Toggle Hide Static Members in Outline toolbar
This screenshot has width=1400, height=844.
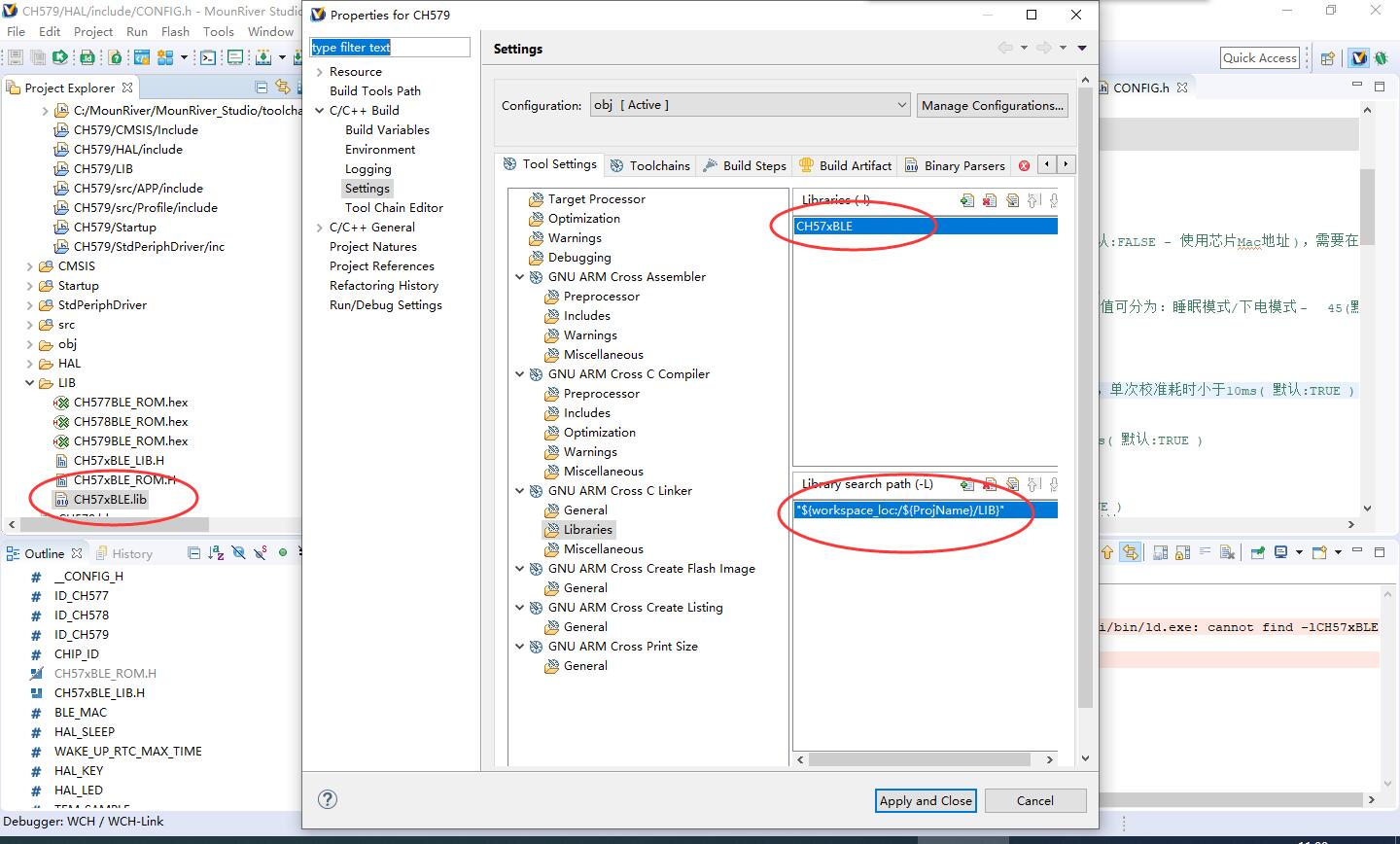click(261, 553)
